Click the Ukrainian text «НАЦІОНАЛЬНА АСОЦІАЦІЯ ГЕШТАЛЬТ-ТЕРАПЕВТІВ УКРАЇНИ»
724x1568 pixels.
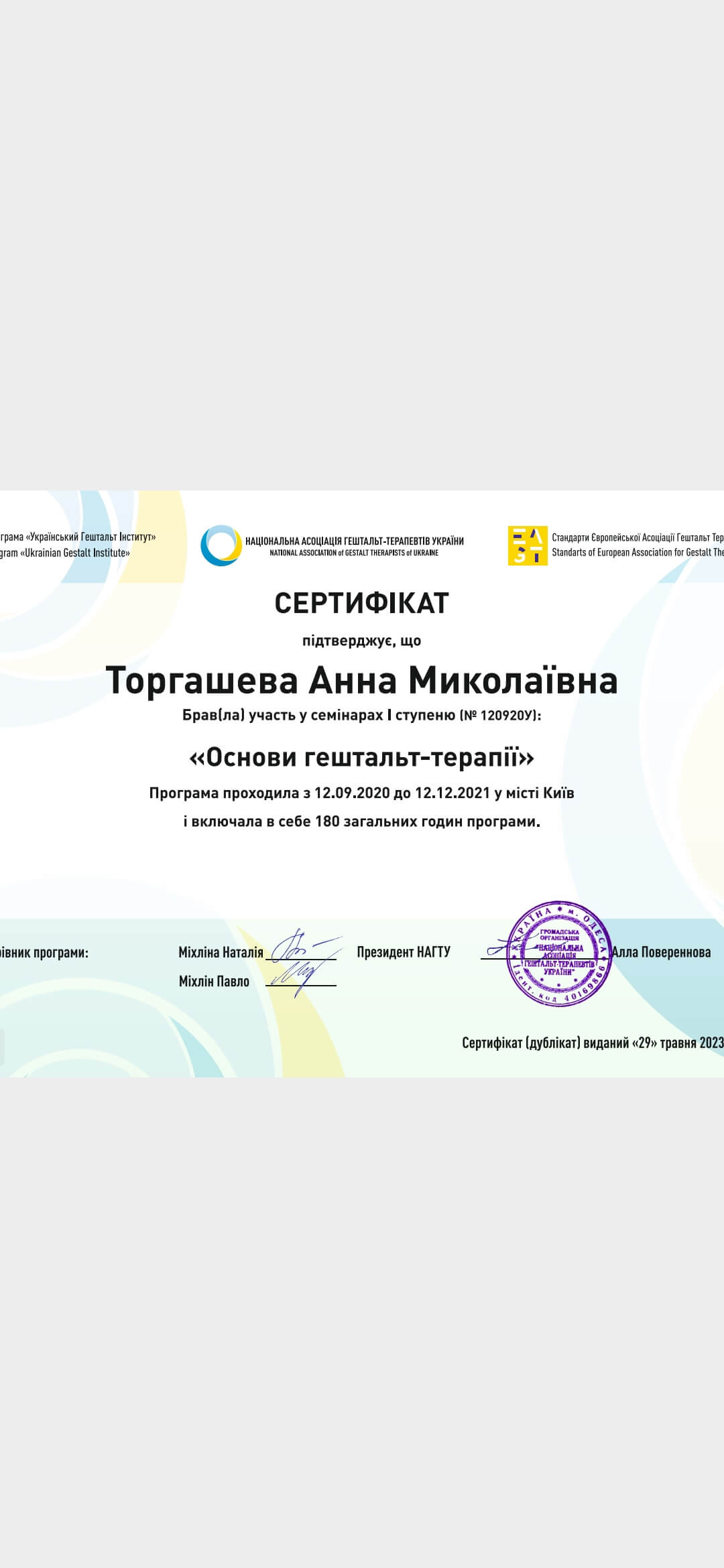click(x=355, y=541)
